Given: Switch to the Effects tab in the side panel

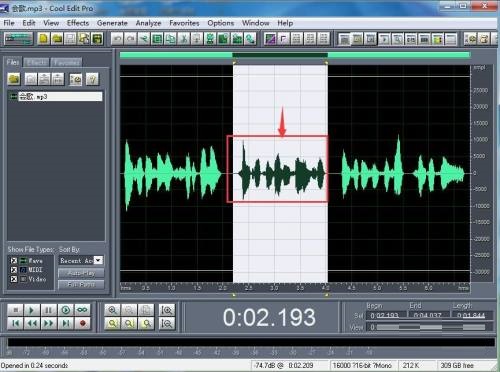Looking at the screenshot, I should [36, 62].
